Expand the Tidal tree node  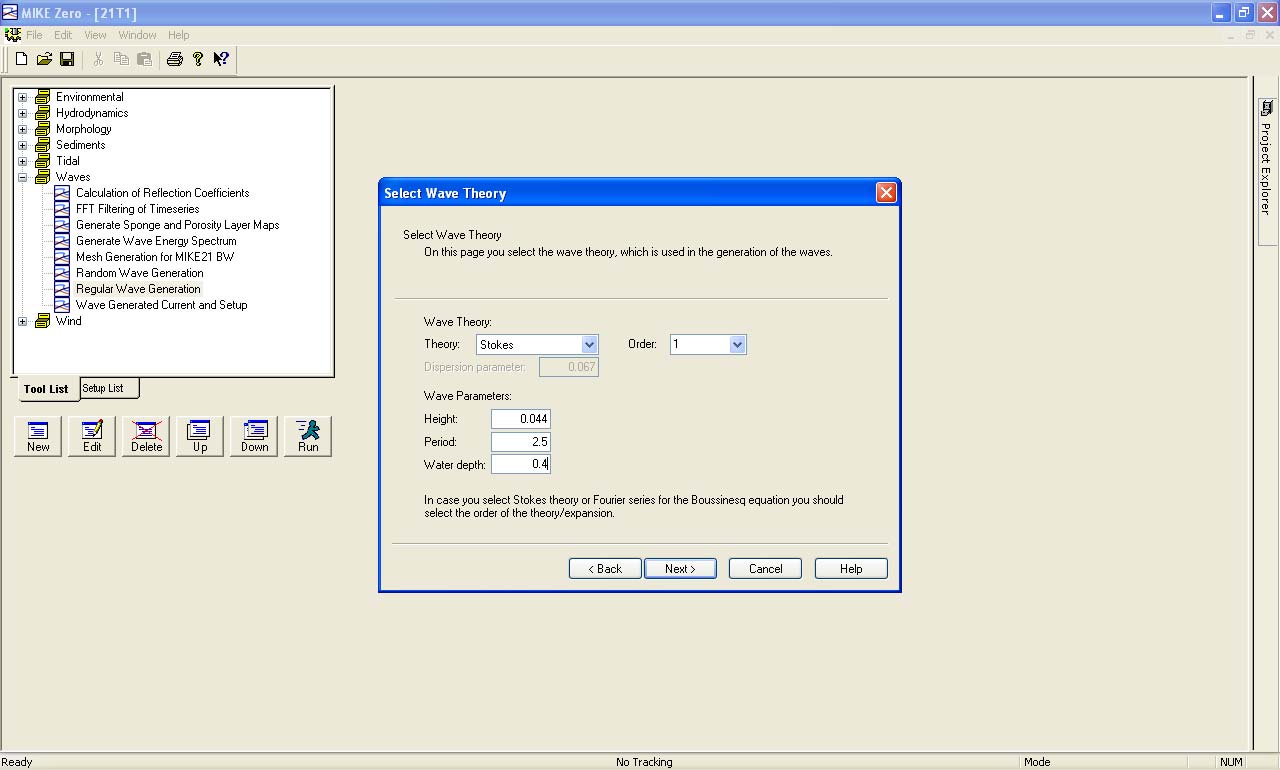(23, 161)
